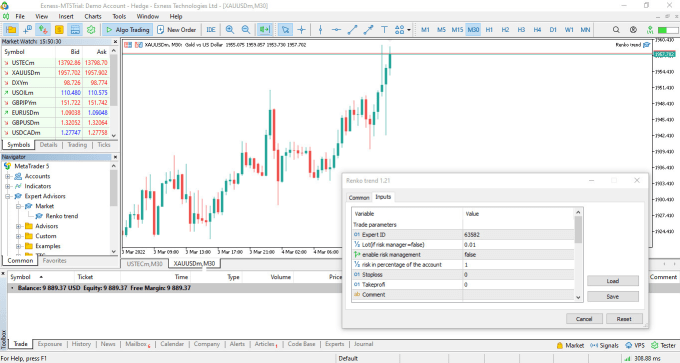Screen dimensions: 680x363
Task: Collapse the Market folder node
Action: pyautogui.click(x=18, y=206)
